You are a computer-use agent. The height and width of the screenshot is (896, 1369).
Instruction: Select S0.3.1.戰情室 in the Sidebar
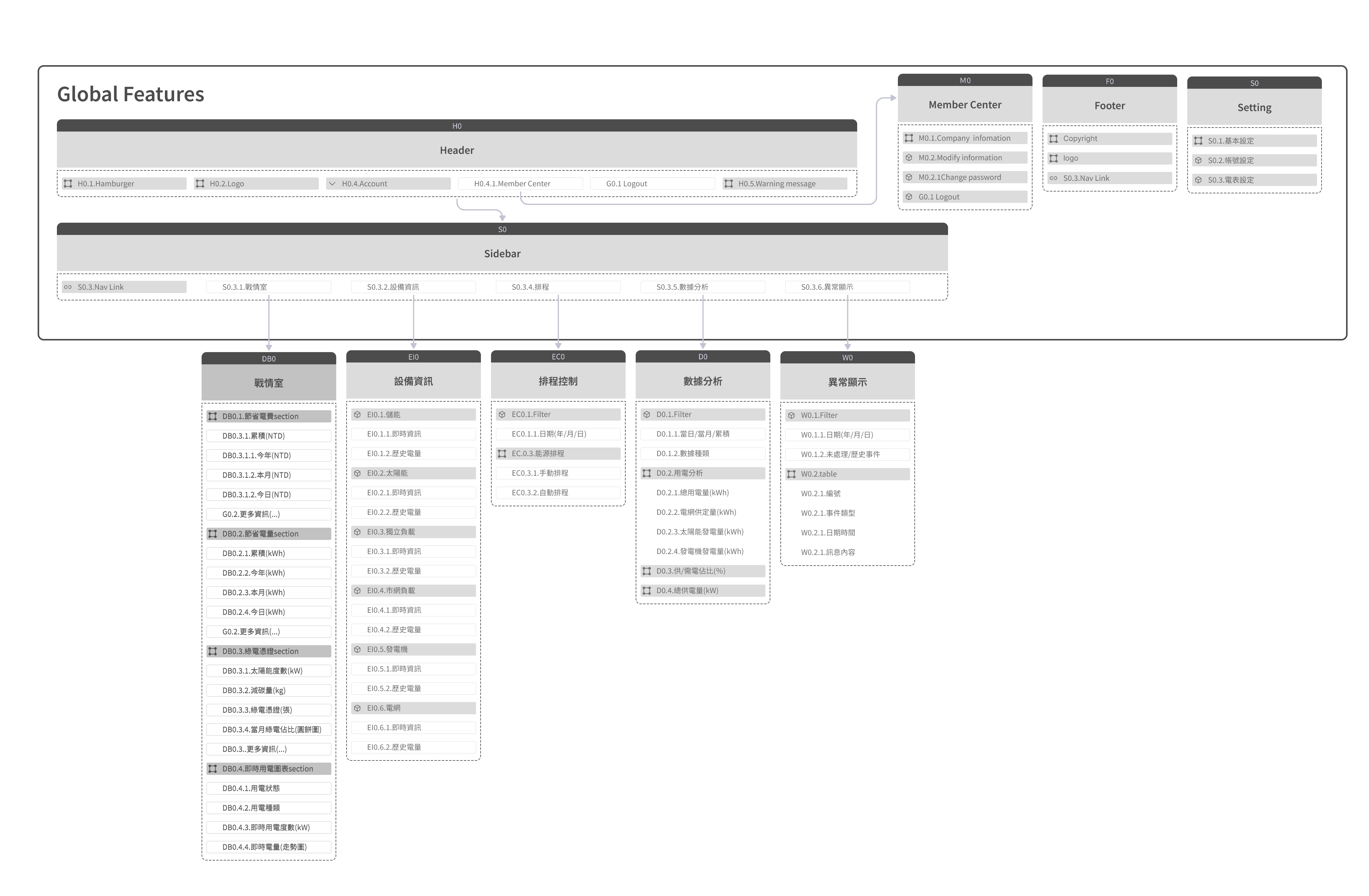tap(269, 286)
